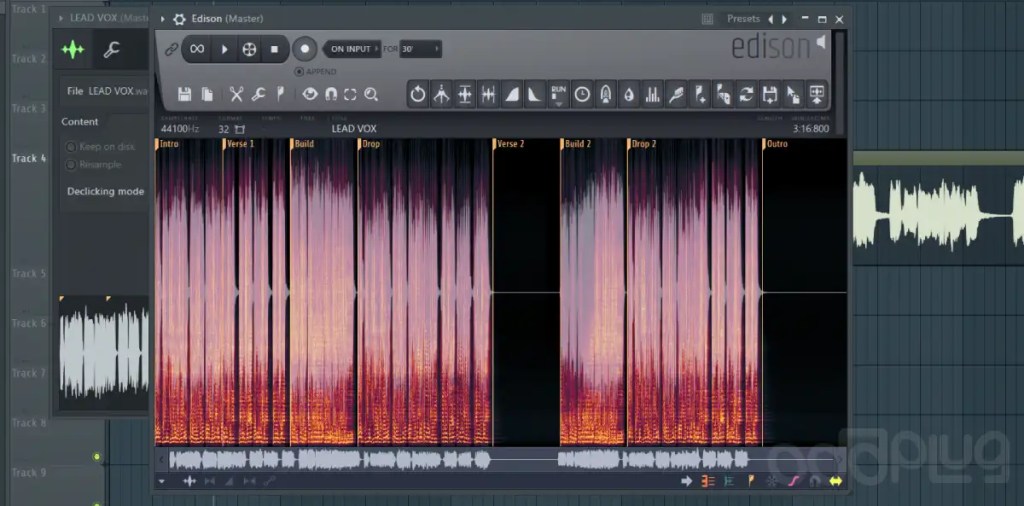Click the compass-shaped tool button
The image size is (1024, 506).
[441, 95]
